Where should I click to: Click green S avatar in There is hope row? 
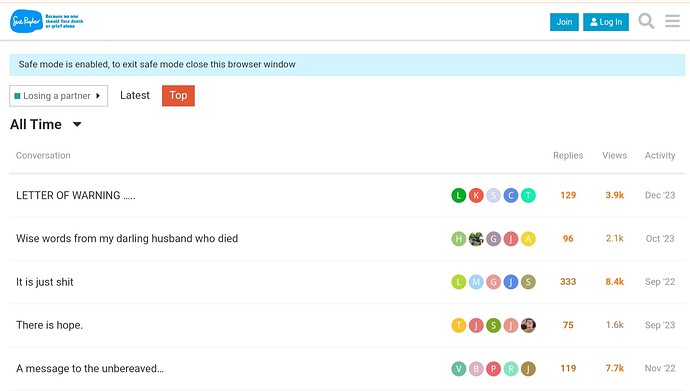(493, 325)
